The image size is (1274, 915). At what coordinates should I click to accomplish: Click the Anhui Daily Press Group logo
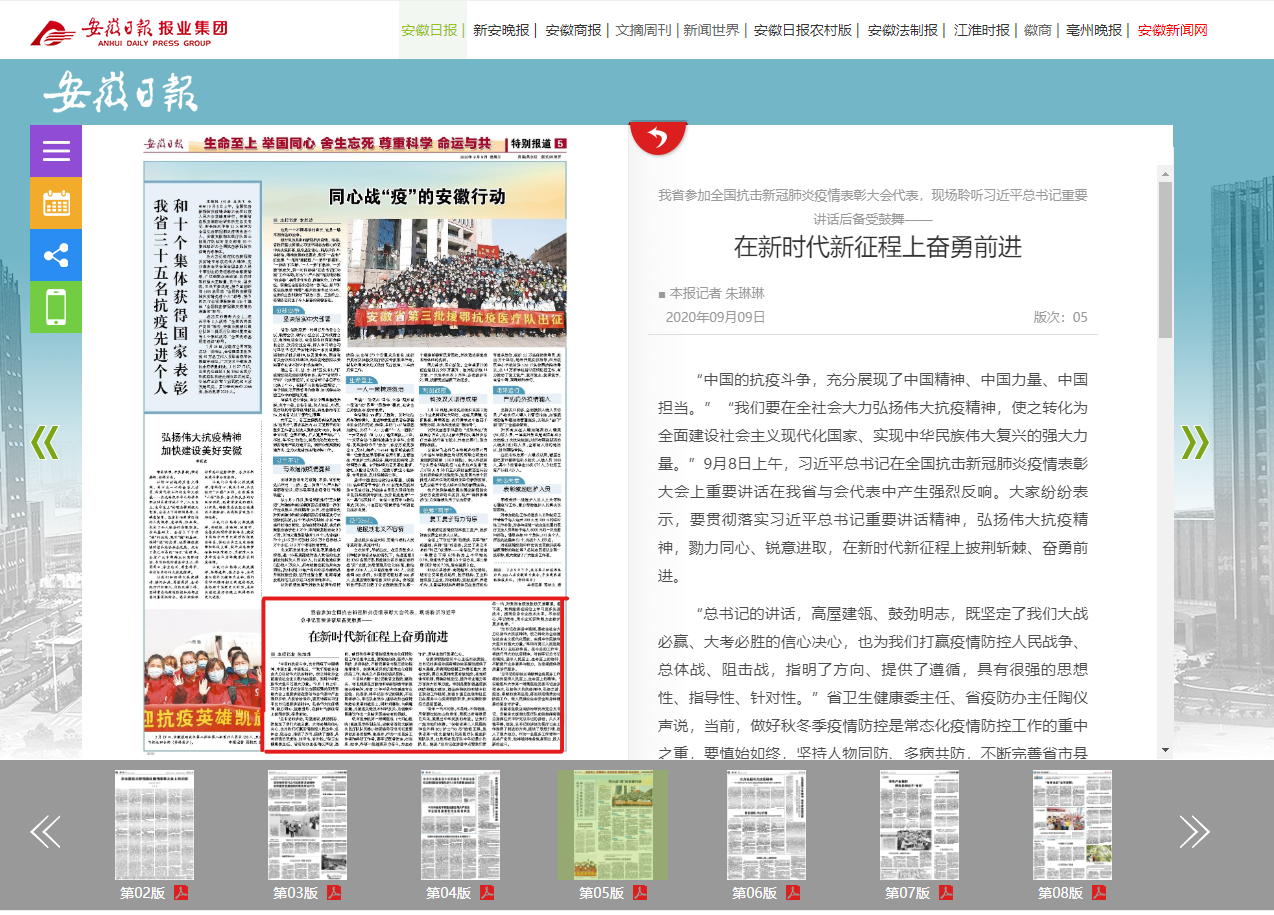(x=128, y=31)
